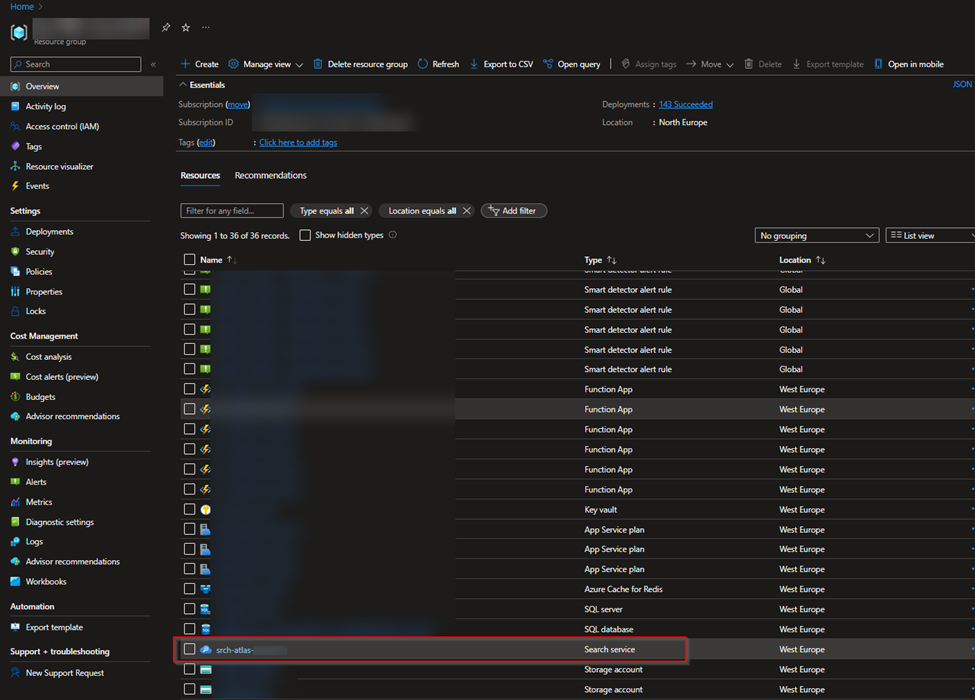Check the select-all Name header checkbox
The height and width of the screenshot is (700, 975).
coord(189,260)
